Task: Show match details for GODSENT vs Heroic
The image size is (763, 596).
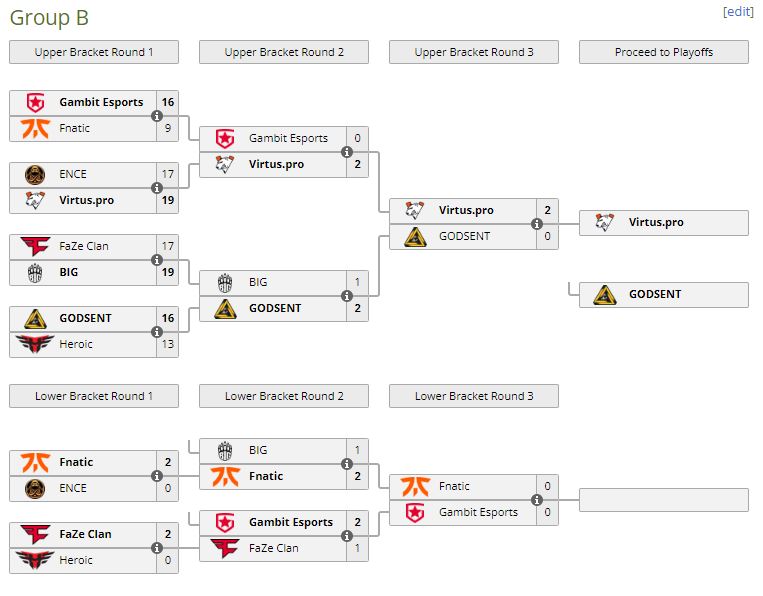Action: tap(157, 332)
